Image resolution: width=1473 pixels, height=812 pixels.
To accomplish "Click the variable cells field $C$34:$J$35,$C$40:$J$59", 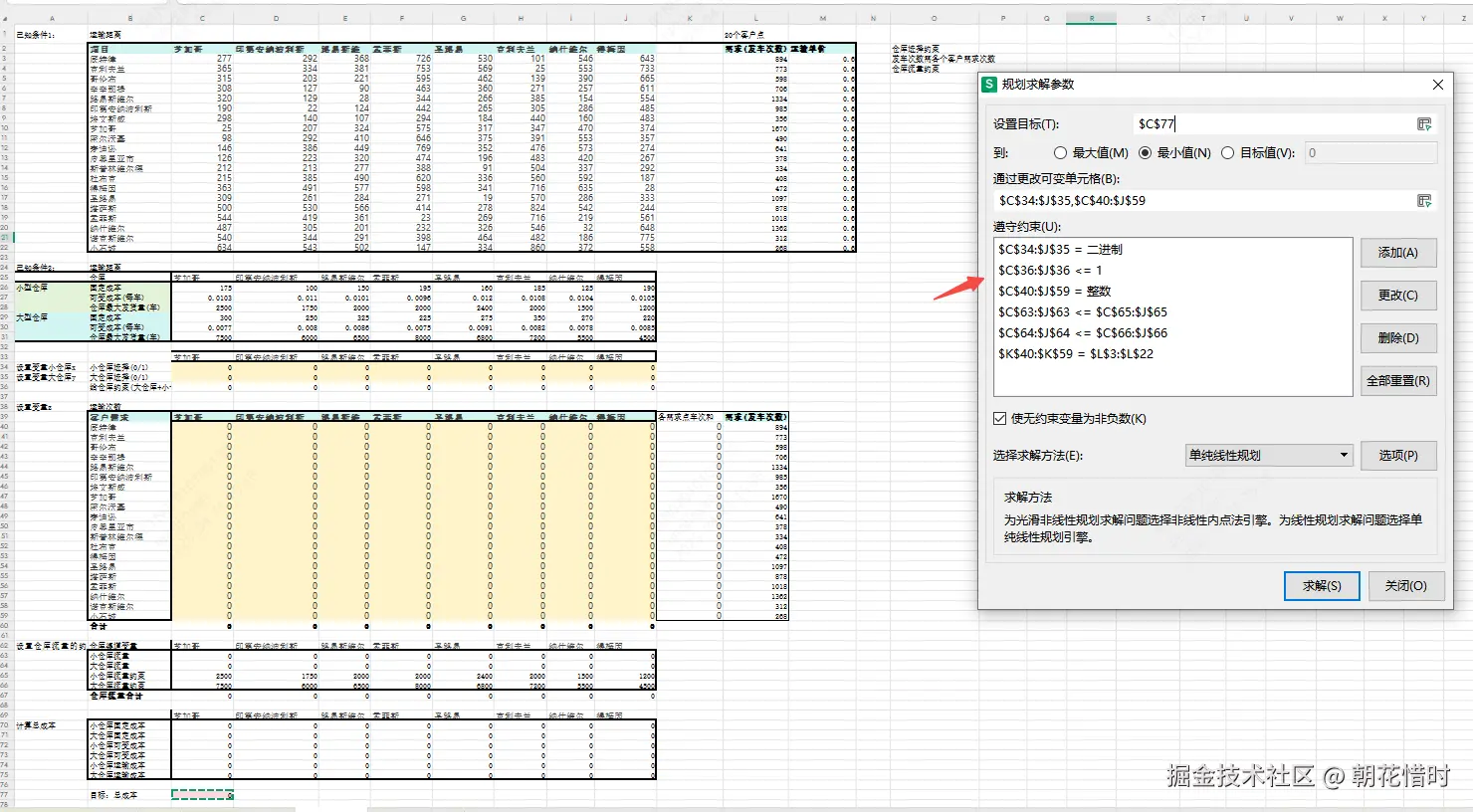I will pos(1203,201).
